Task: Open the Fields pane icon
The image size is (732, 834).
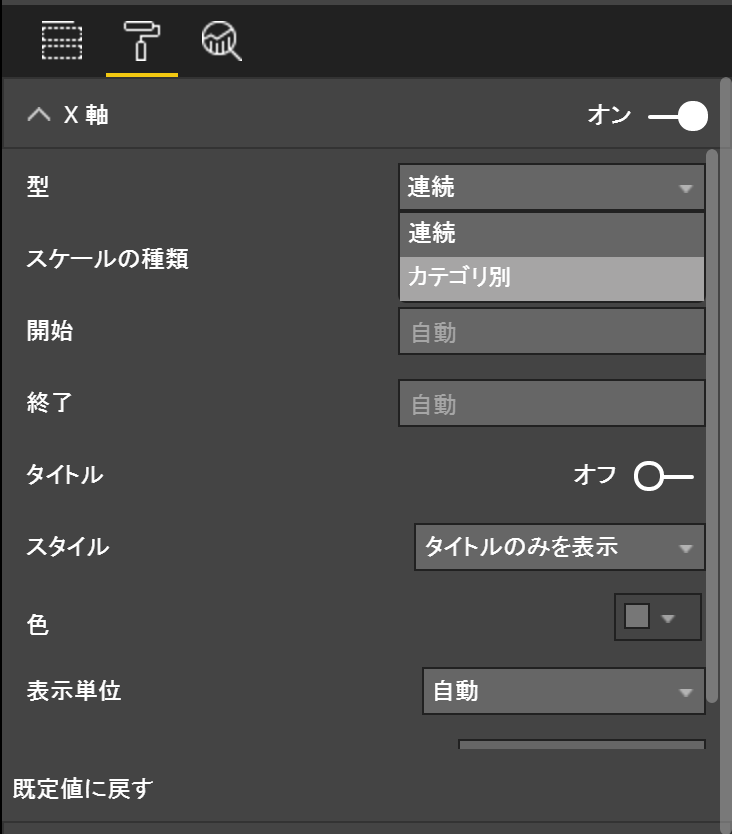Action: tap(62, 40)
